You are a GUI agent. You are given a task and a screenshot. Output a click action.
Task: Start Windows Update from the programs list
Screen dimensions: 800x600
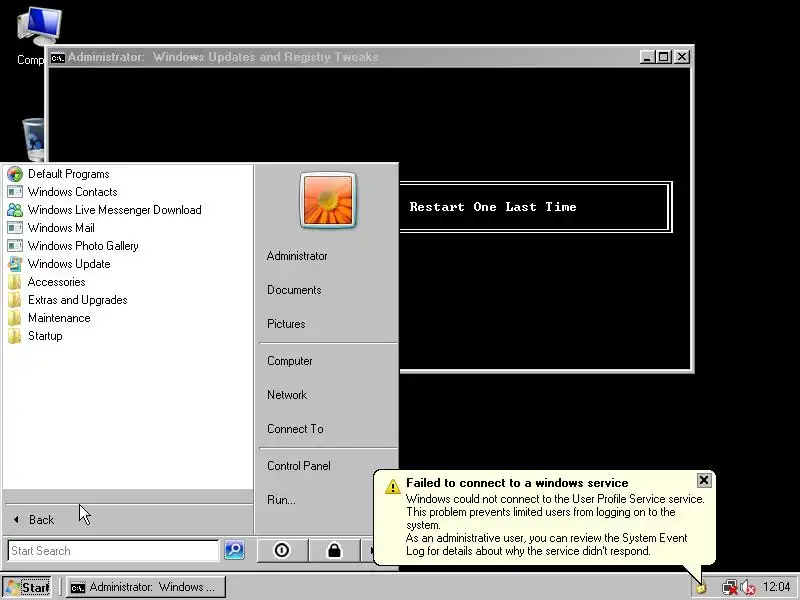pyautogui.click(x=69, y=264)
